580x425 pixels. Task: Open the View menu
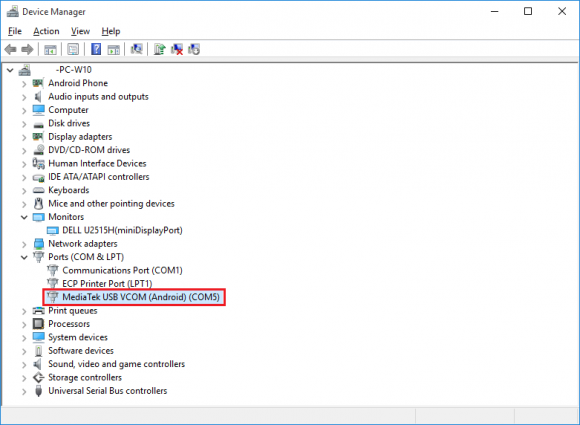point(80,31)
